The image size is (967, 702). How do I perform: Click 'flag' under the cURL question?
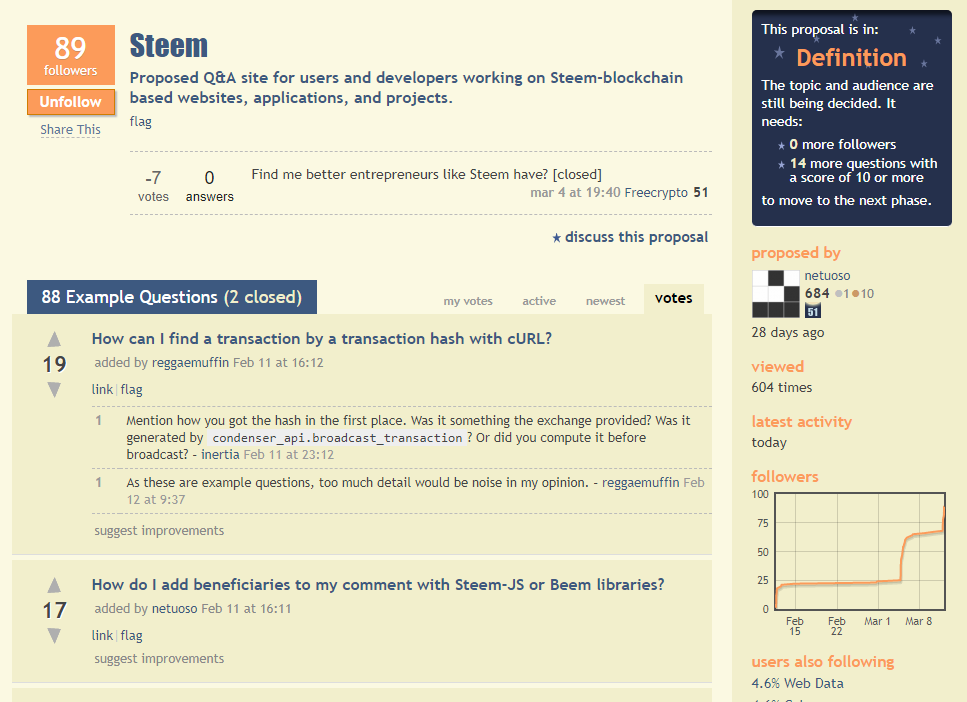pos(131,389)
